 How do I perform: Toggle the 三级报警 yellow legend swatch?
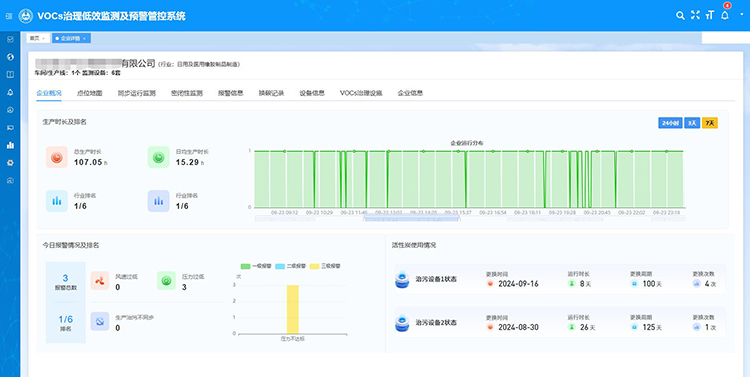315,266
